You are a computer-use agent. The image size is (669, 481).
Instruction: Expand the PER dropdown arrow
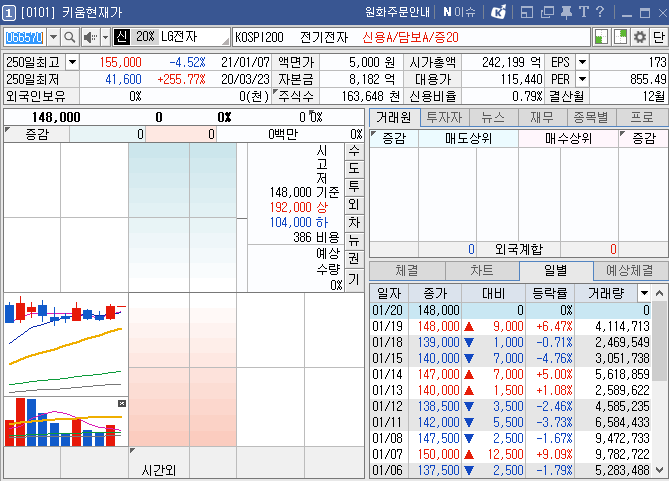[582, 79]
